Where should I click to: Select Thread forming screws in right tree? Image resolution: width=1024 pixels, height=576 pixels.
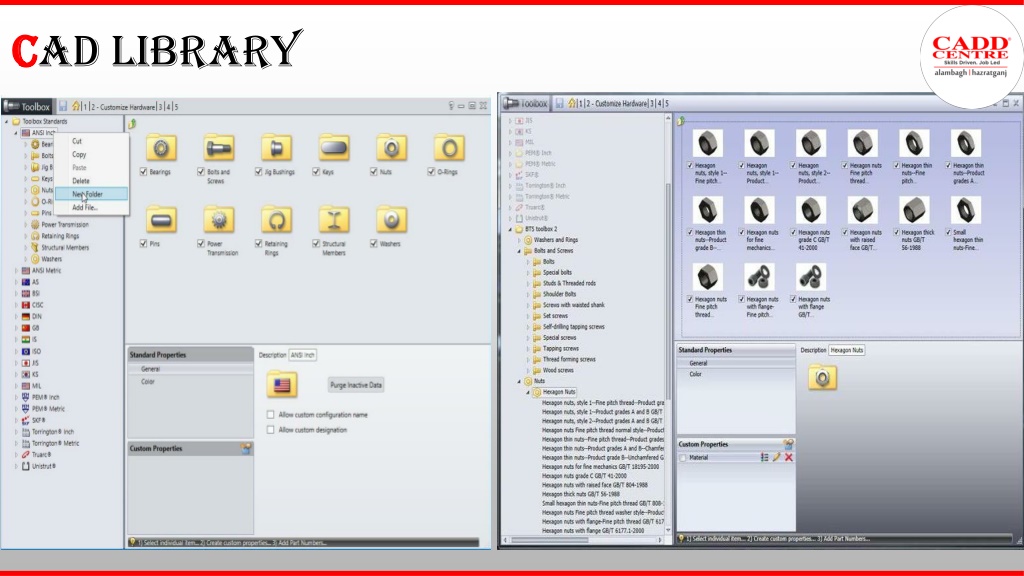[569, 359]
